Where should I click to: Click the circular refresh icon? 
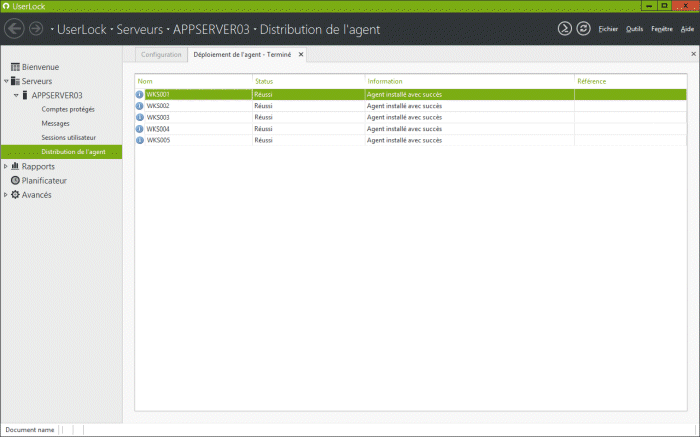pyautogui.click(x=583, y=29)
